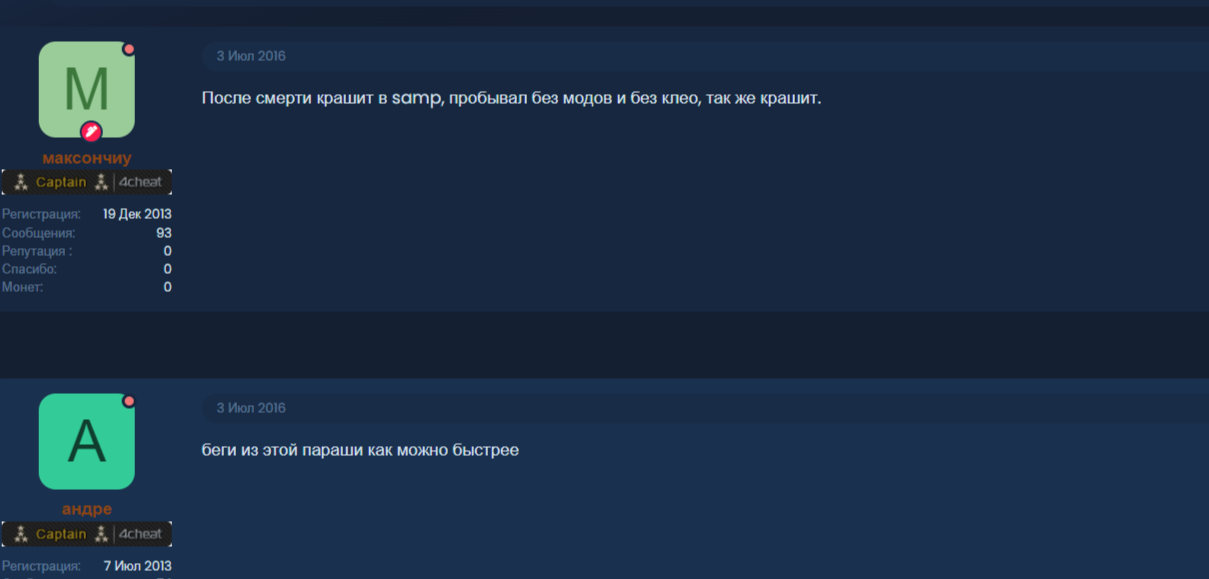Click the status dot on андре's avatar
Image resolution: width=1209 pixels, height=579 pixels.
click(129, 401)
